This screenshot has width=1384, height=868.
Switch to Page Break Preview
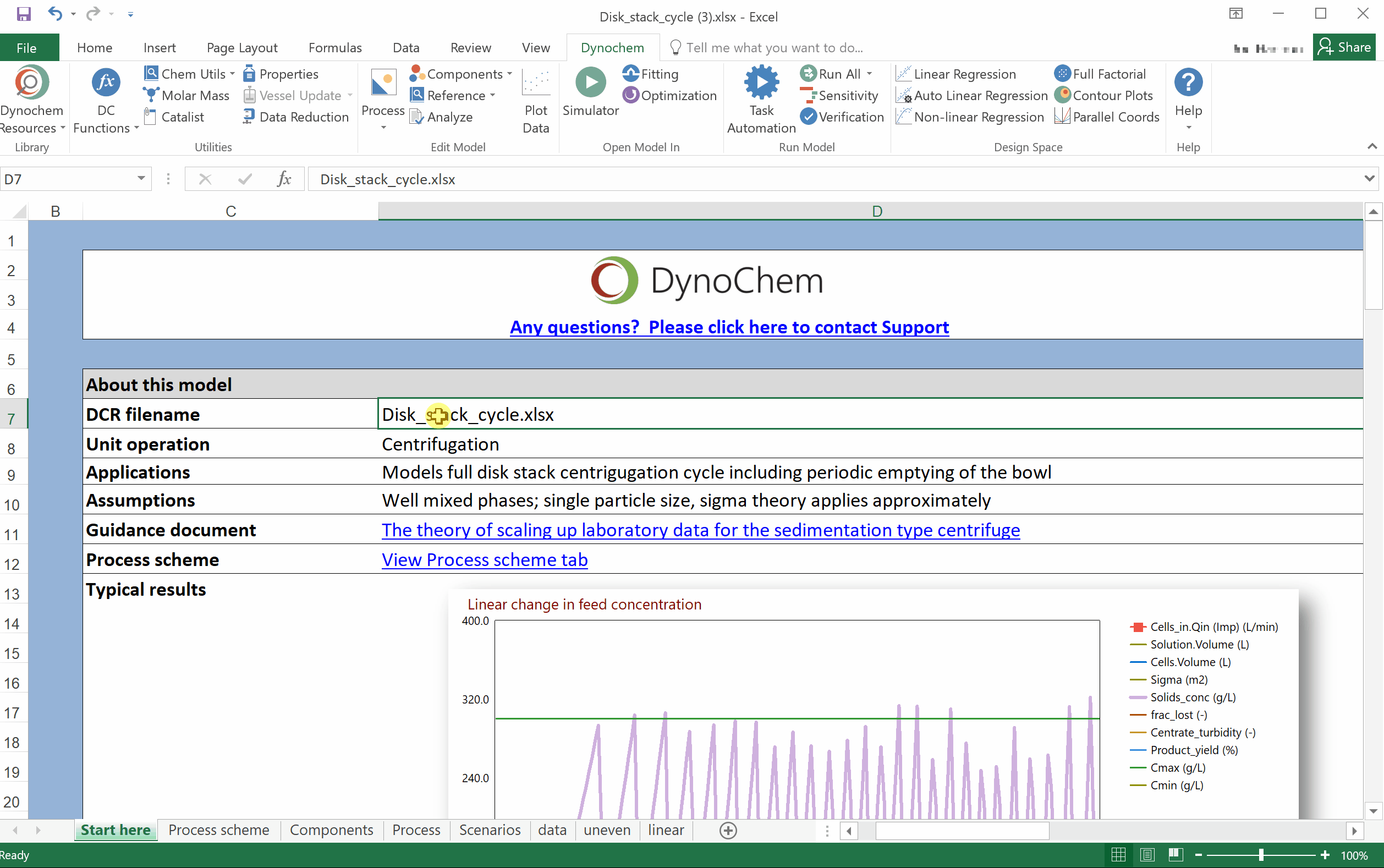pyautogui.click(x=1176, y=855)
